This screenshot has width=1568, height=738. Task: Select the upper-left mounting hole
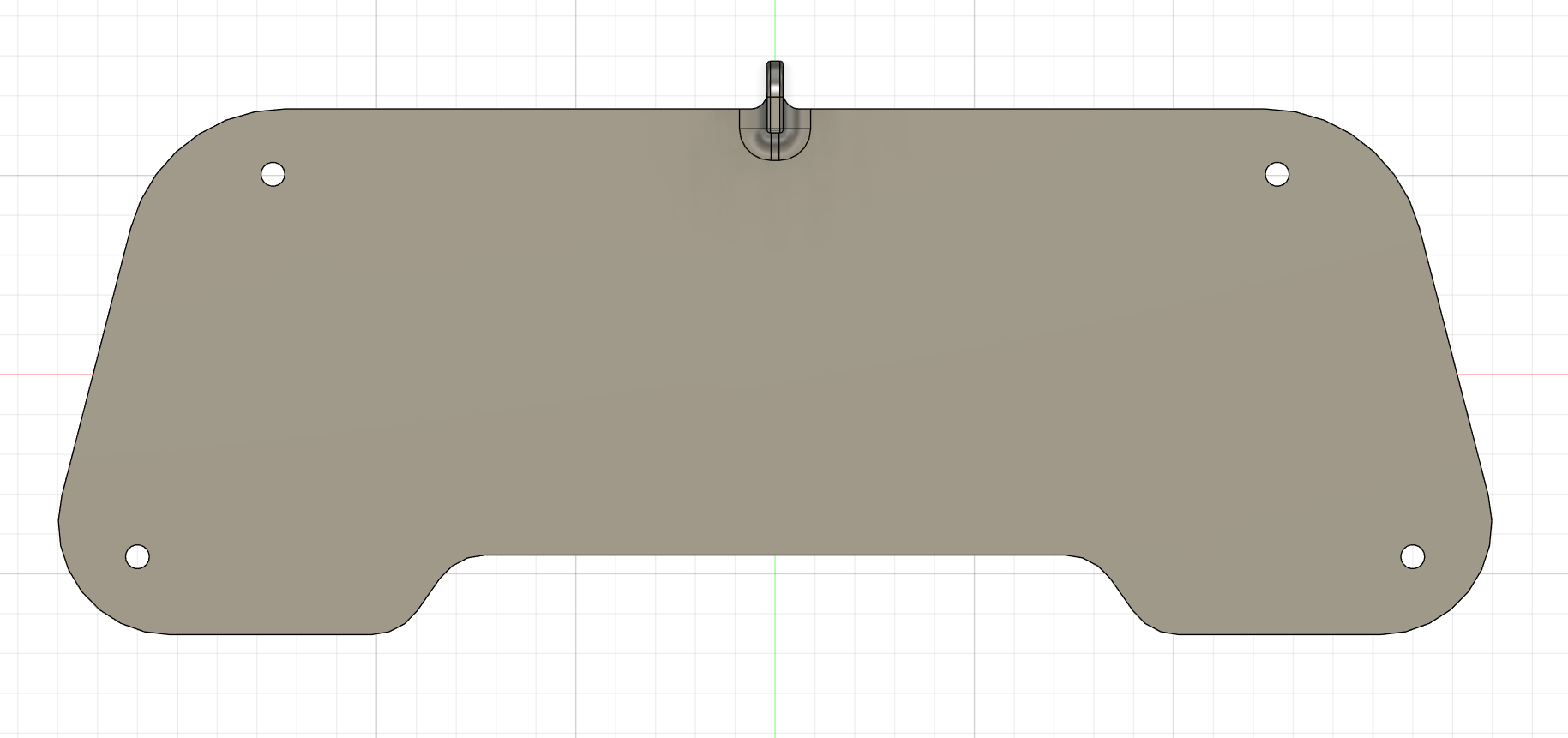coord(273,174)
